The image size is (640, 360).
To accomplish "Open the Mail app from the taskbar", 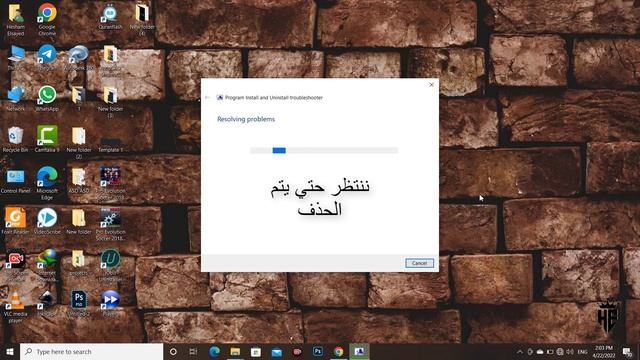I will [x=277, y=351].
